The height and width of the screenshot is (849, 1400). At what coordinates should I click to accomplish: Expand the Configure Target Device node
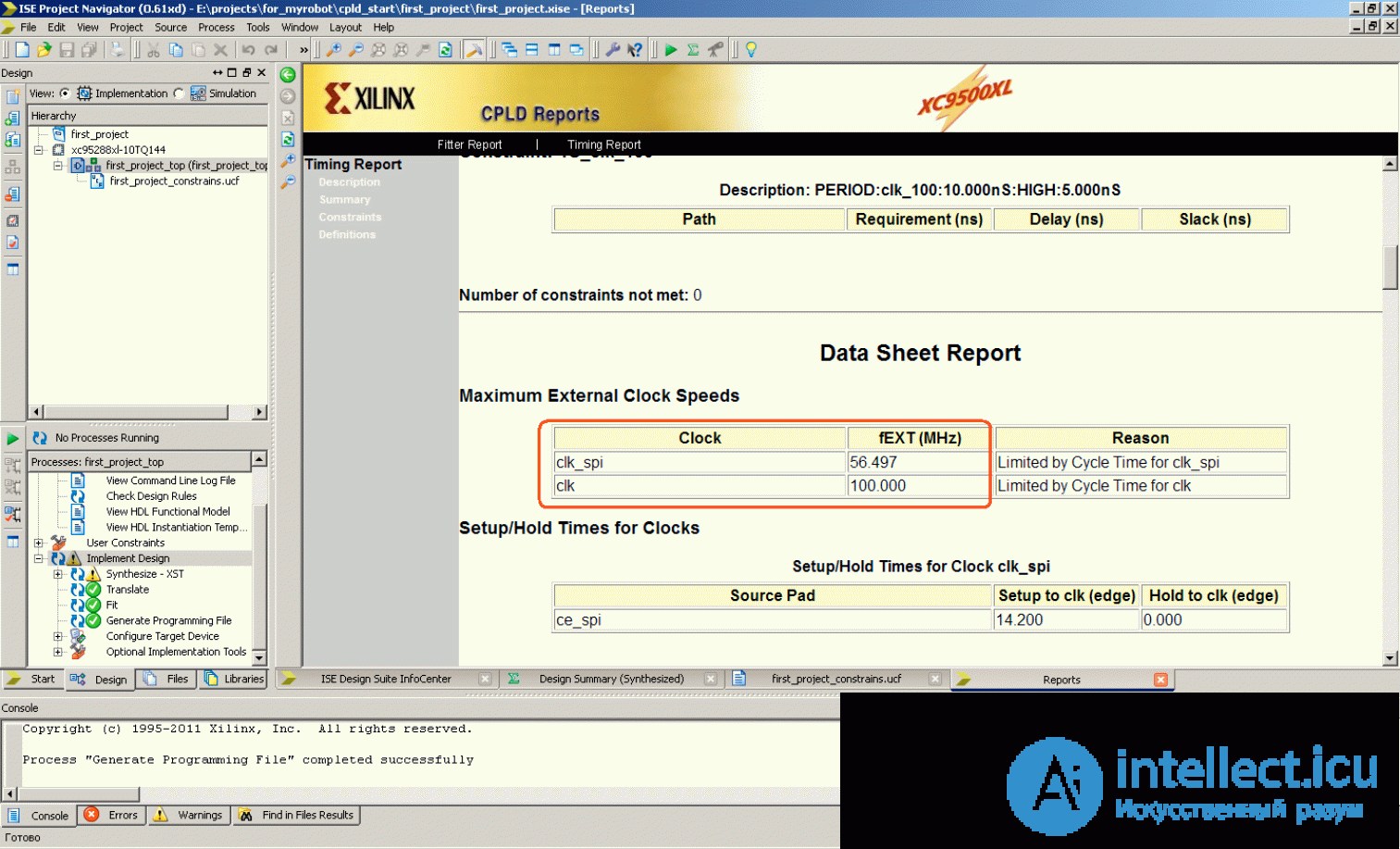click(x=57, y=637)
